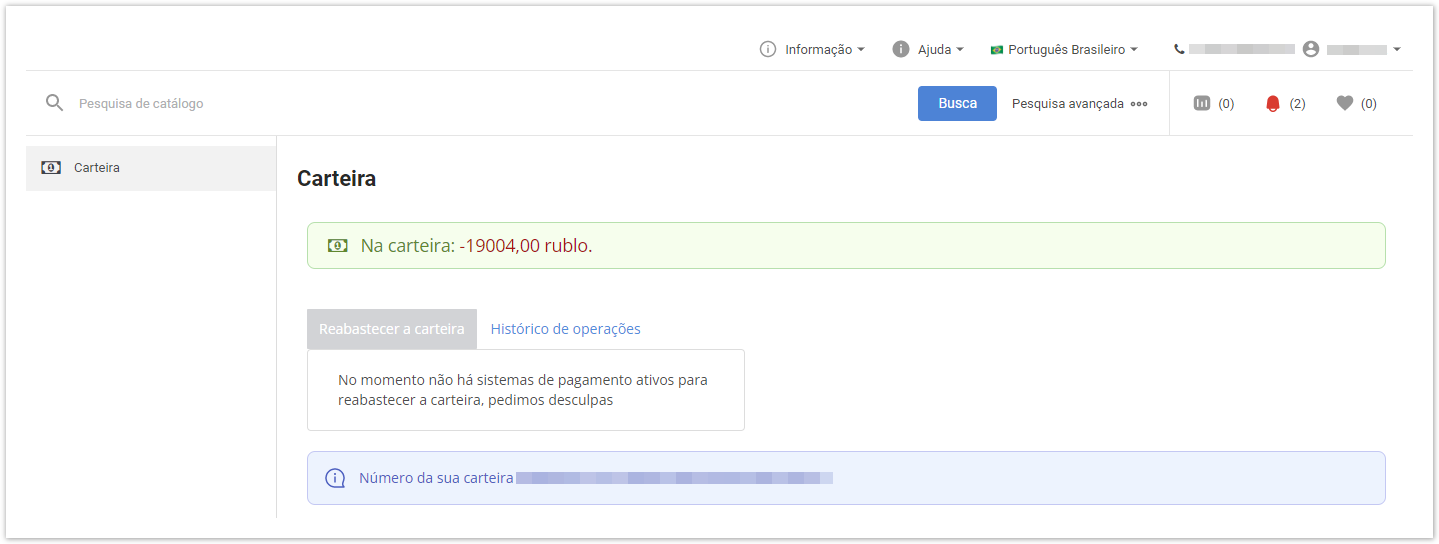The image size is (1439, 544).
Task: Expand the user account dropdown arrow
Action: [x=1396, y=49]
